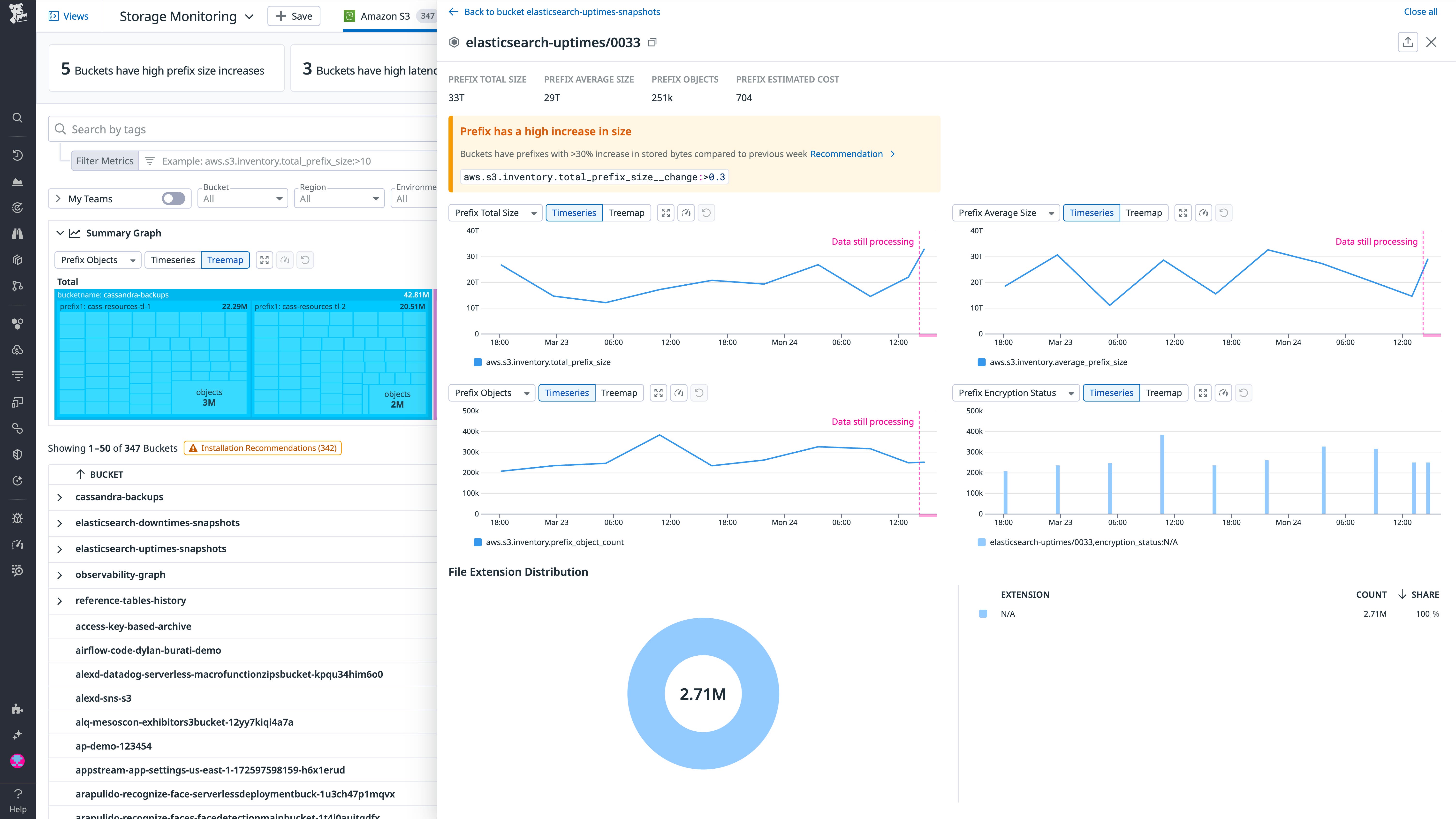Click the export icon on the prefix panel
This screenshot has height=819, width=1456.
pos(1408,42)
